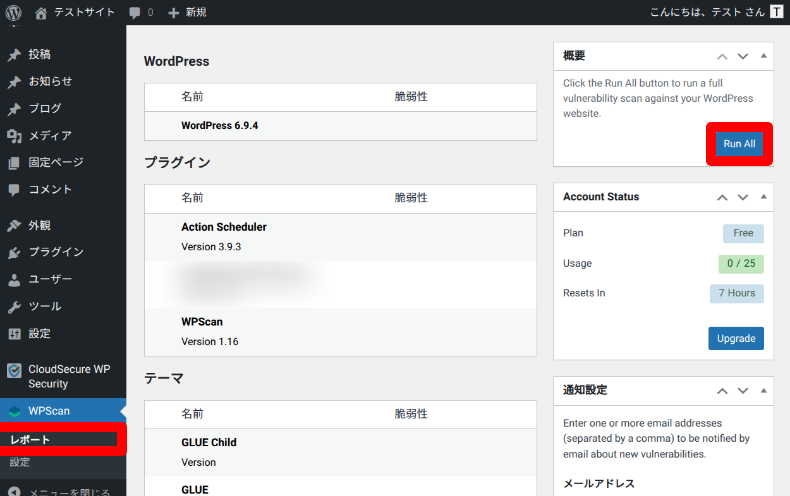Image resolution: width=790 pixels, height=496 pixels.
Task: Click the pin icon beside ブログ
Action: pyautogui.click(x=14, y=109)
